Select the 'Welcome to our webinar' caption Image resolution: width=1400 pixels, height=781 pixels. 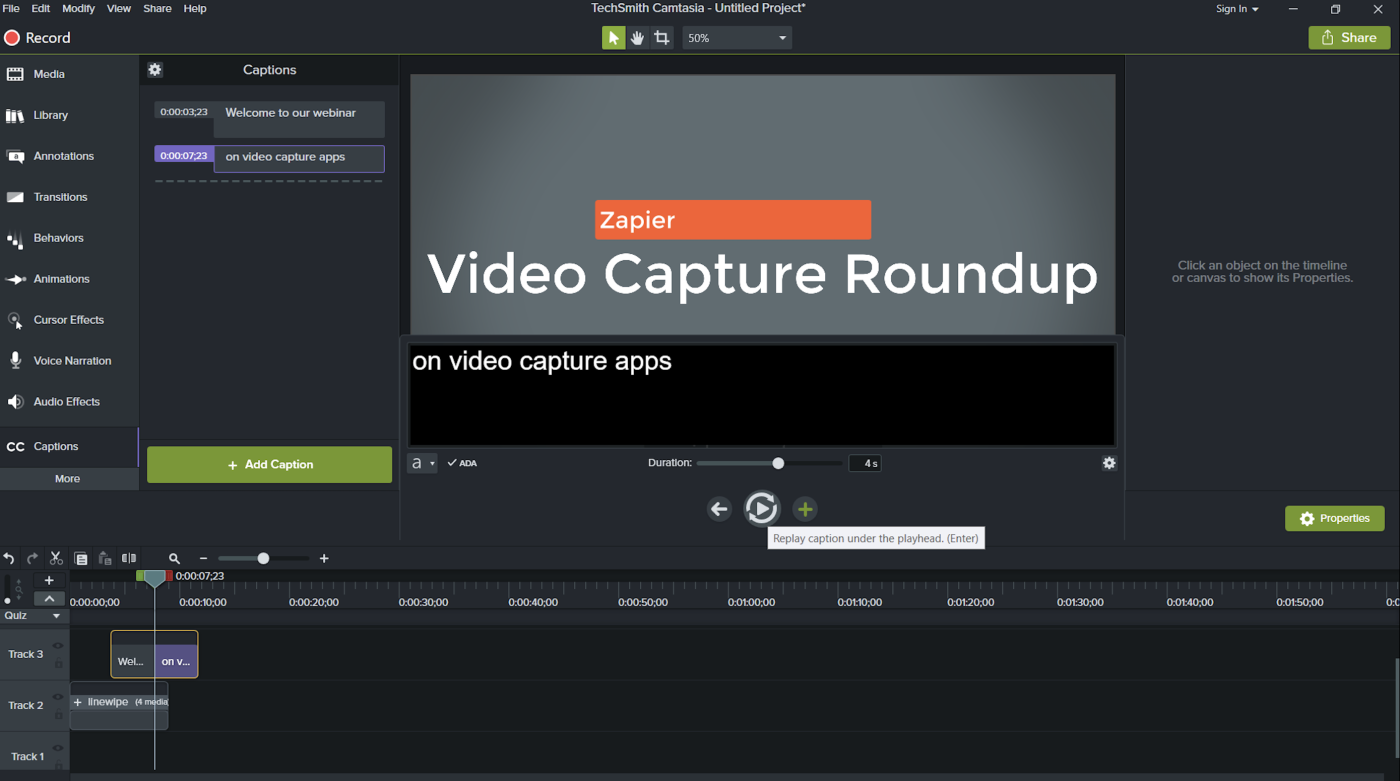290,113
